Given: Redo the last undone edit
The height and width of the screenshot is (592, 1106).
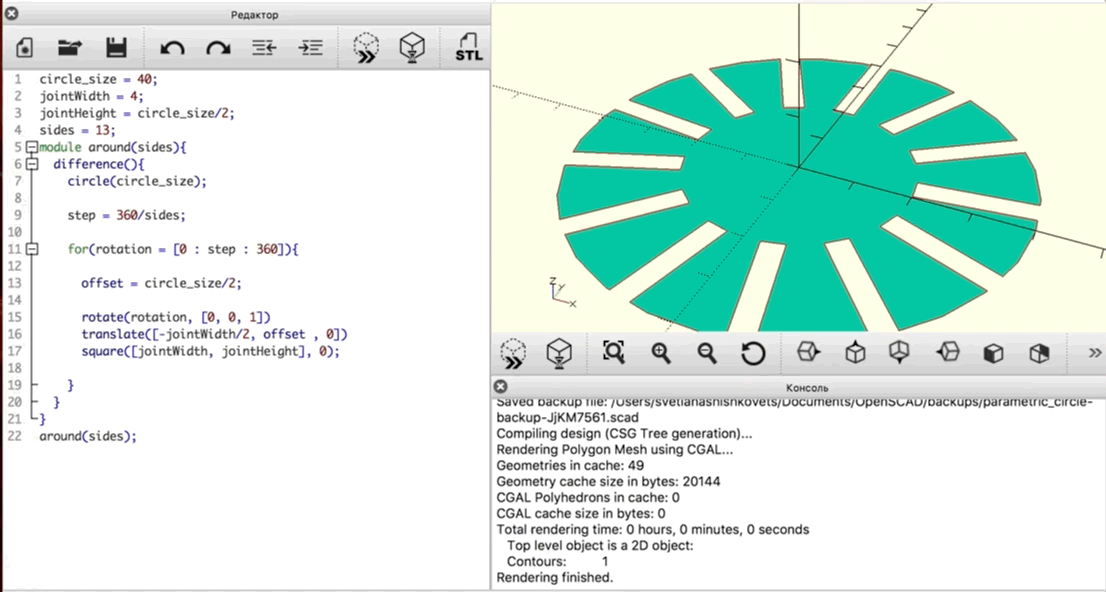Looking at the screenshot, I should coord(218,47).
